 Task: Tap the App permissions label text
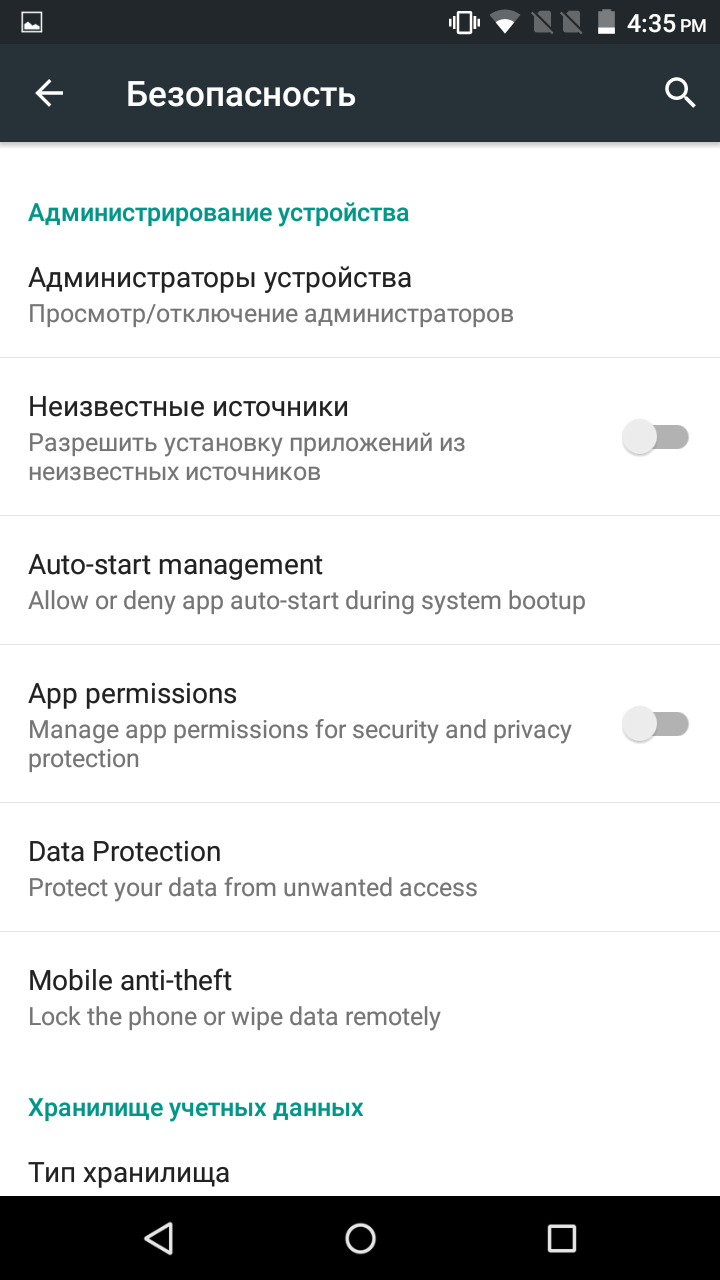[x=133, y=694]
